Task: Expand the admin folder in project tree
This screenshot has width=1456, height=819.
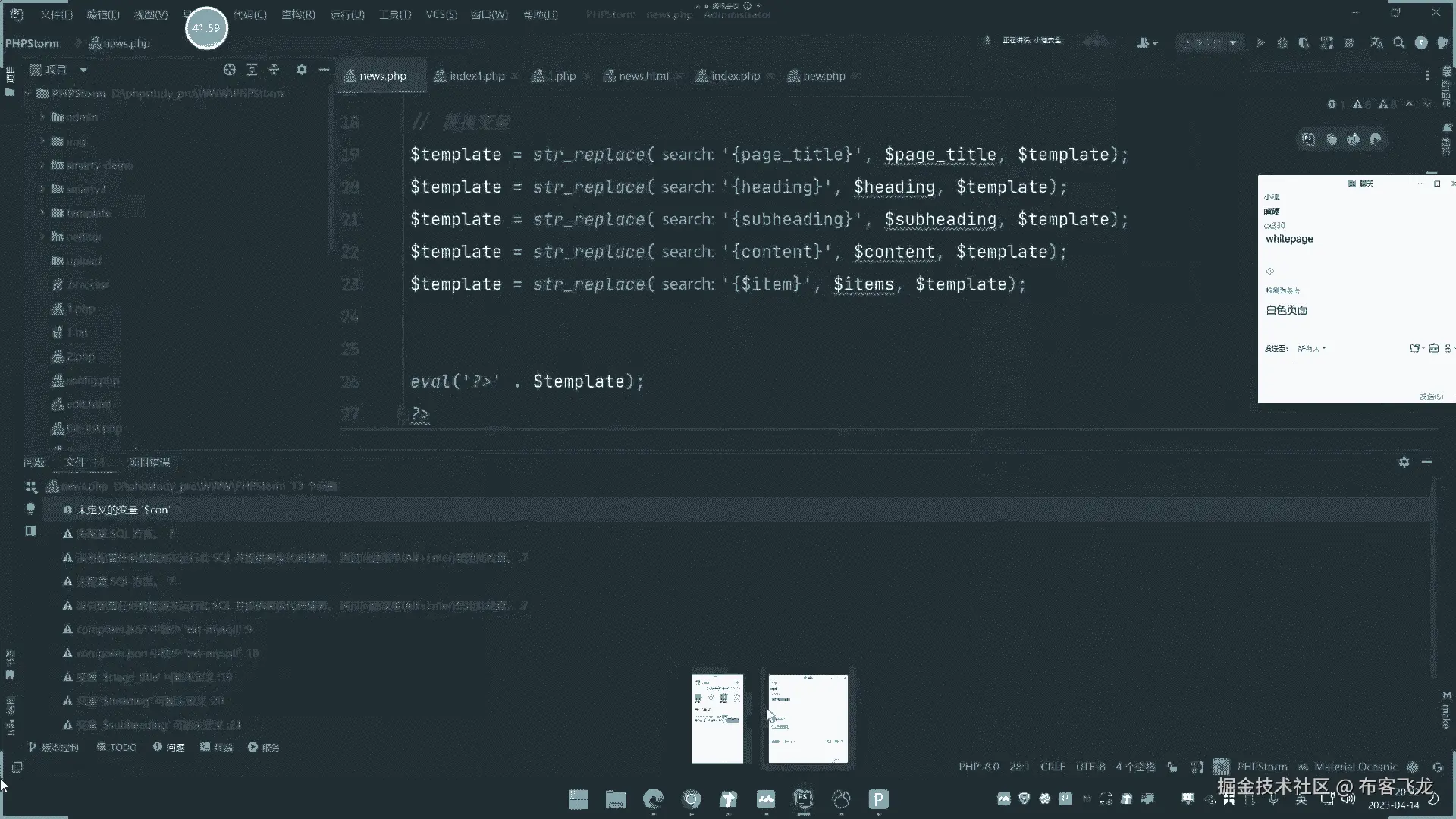Action: 42,118
